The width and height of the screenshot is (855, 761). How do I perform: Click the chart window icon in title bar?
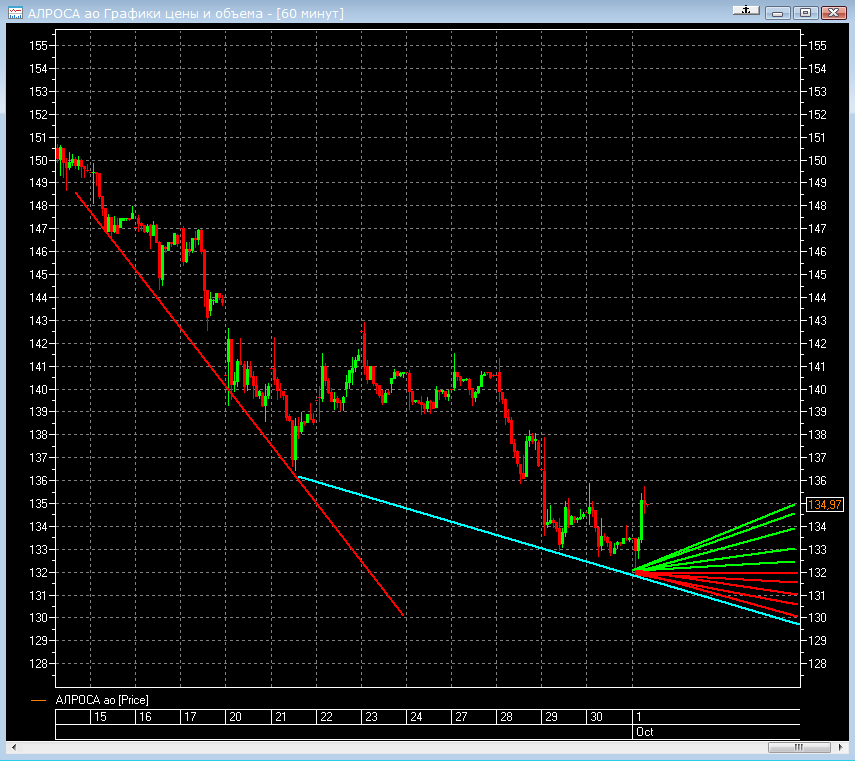click(x=15, y=13)
